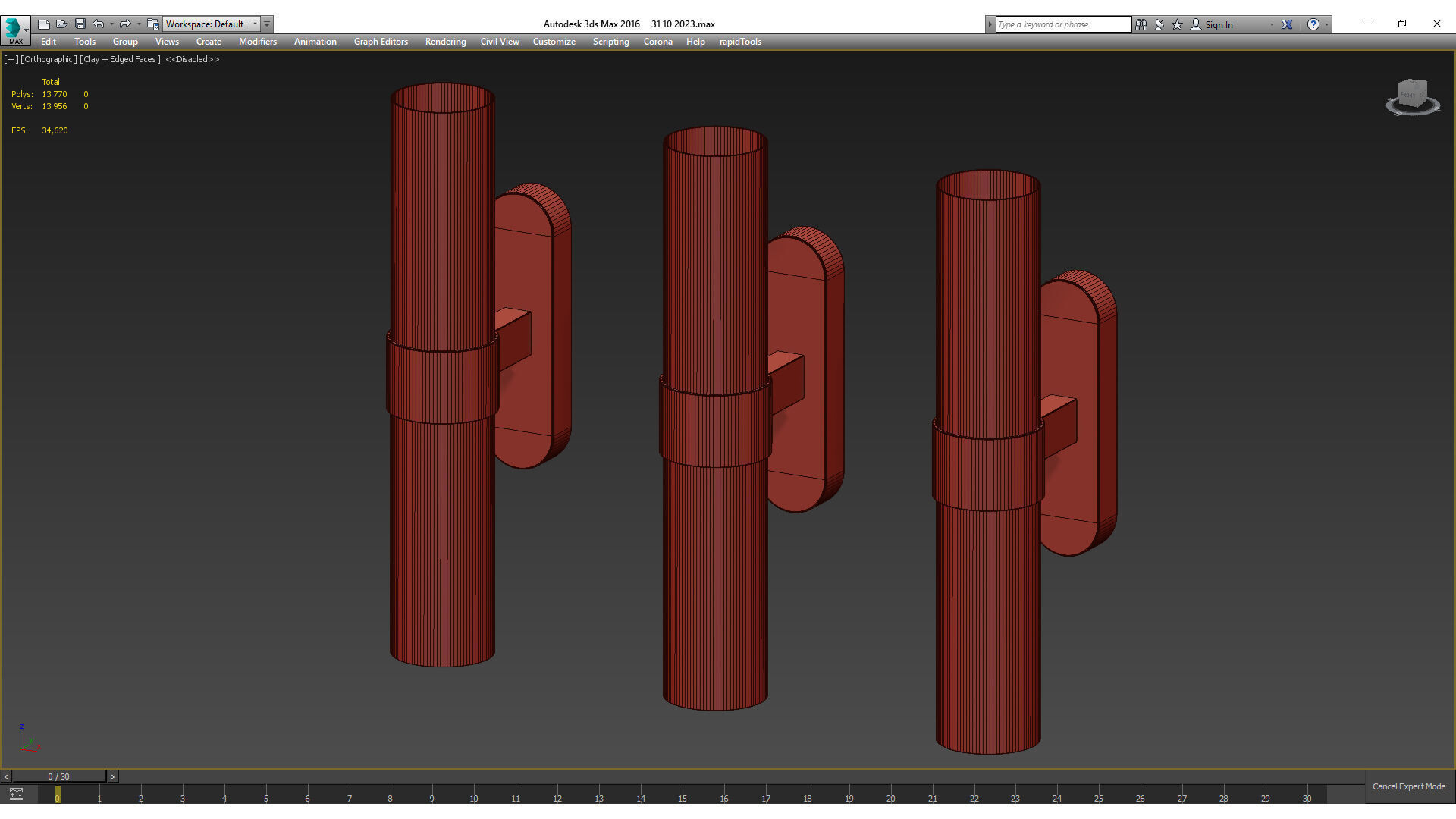Open the Modifiers menu
The image size is (1456, 819).
tap(257, 42)
